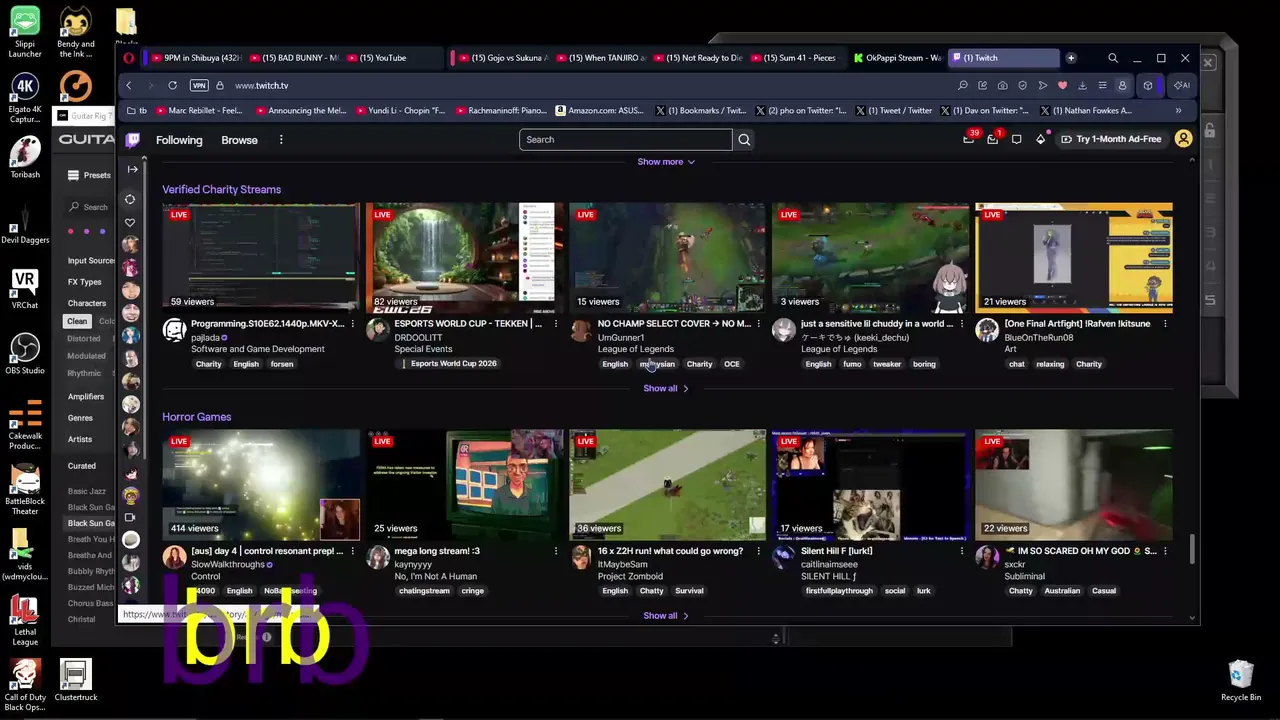Screen dimensions: 1280x720
Task: Click the Twitch page vertical scrollbar
Action: (x=1192, y=548)
